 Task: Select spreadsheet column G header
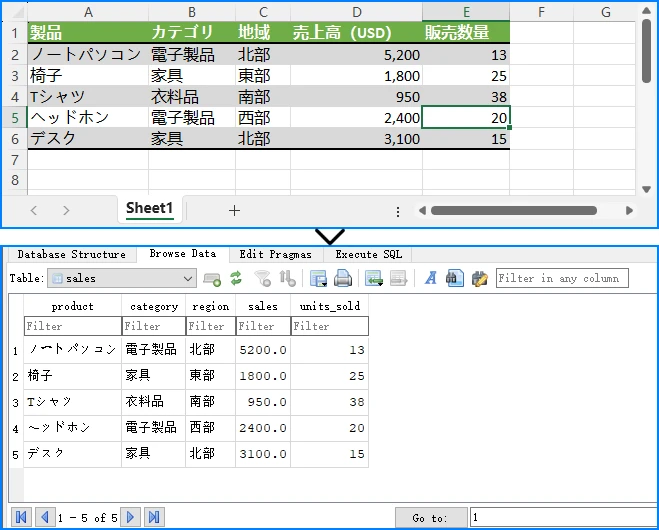coord(605,12)
